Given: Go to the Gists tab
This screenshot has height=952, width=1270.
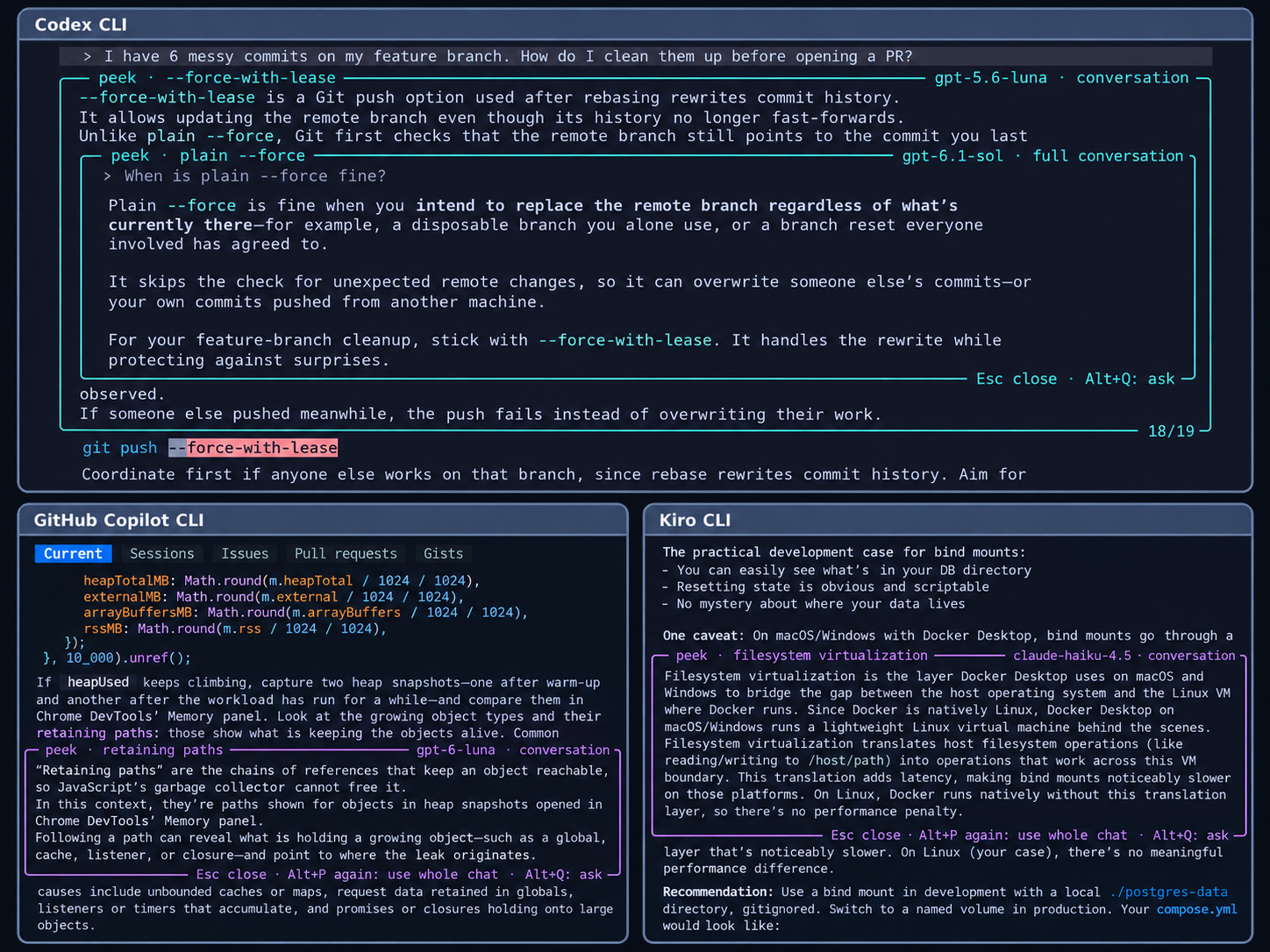Looking at the screenshot, I should pyautogui.click(x=444, y=554).
